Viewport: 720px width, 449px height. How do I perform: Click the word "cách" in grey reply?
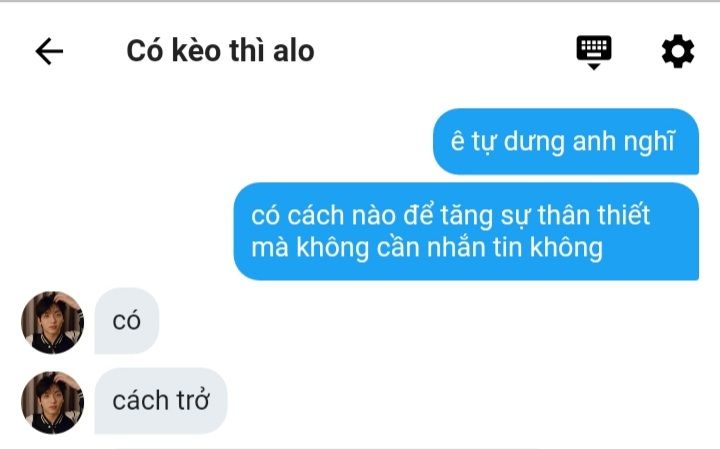coord(141,400)
